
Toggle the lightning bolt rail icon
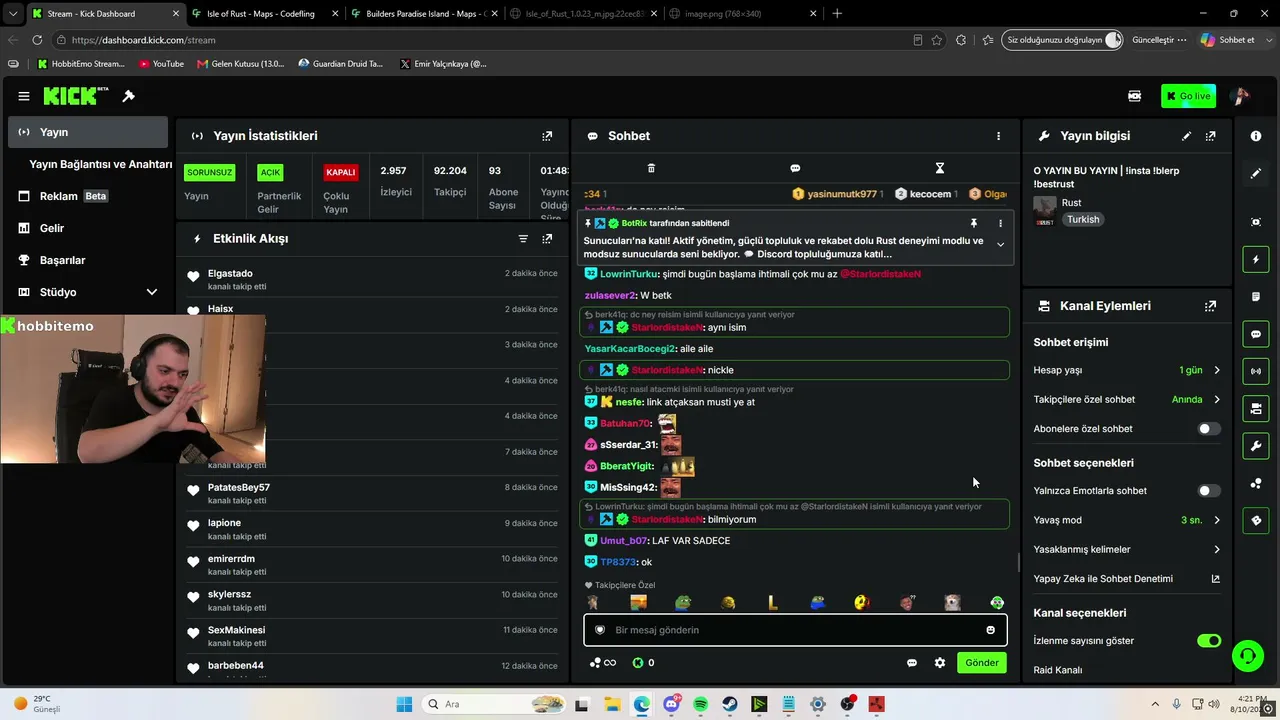1256,260
